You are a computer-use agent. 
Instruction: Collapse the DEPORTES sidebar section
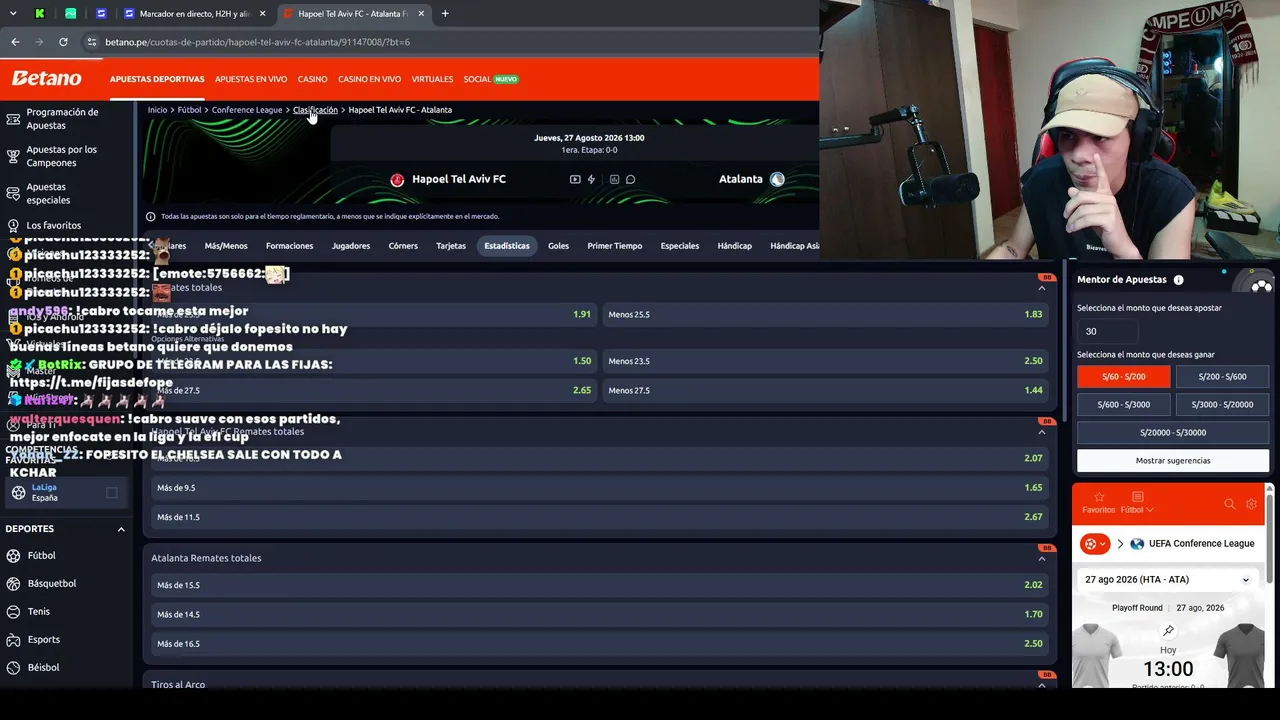[x=121, y=529]
